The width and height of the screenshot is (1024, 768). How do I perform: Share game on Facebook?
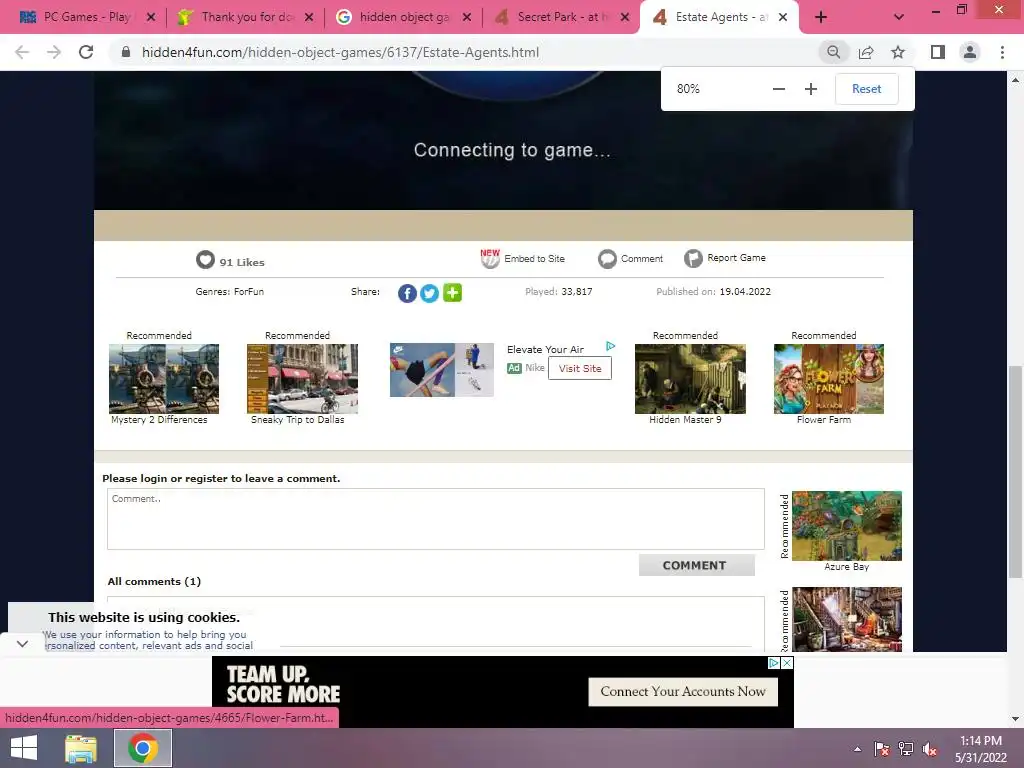(x=407, y=293)
